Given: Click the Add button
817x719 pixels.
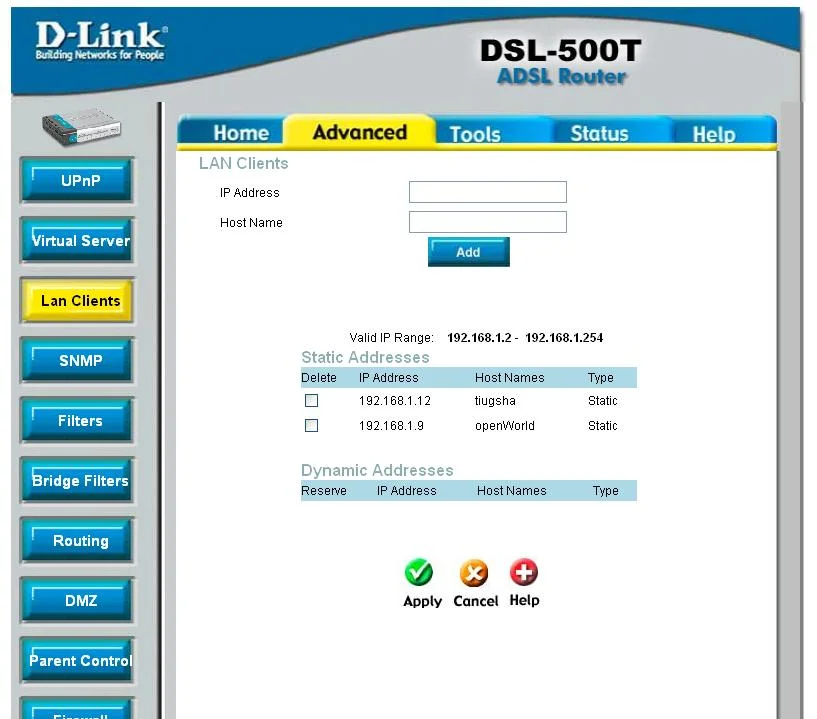Looking at the screenshot, I should [468, 252].
